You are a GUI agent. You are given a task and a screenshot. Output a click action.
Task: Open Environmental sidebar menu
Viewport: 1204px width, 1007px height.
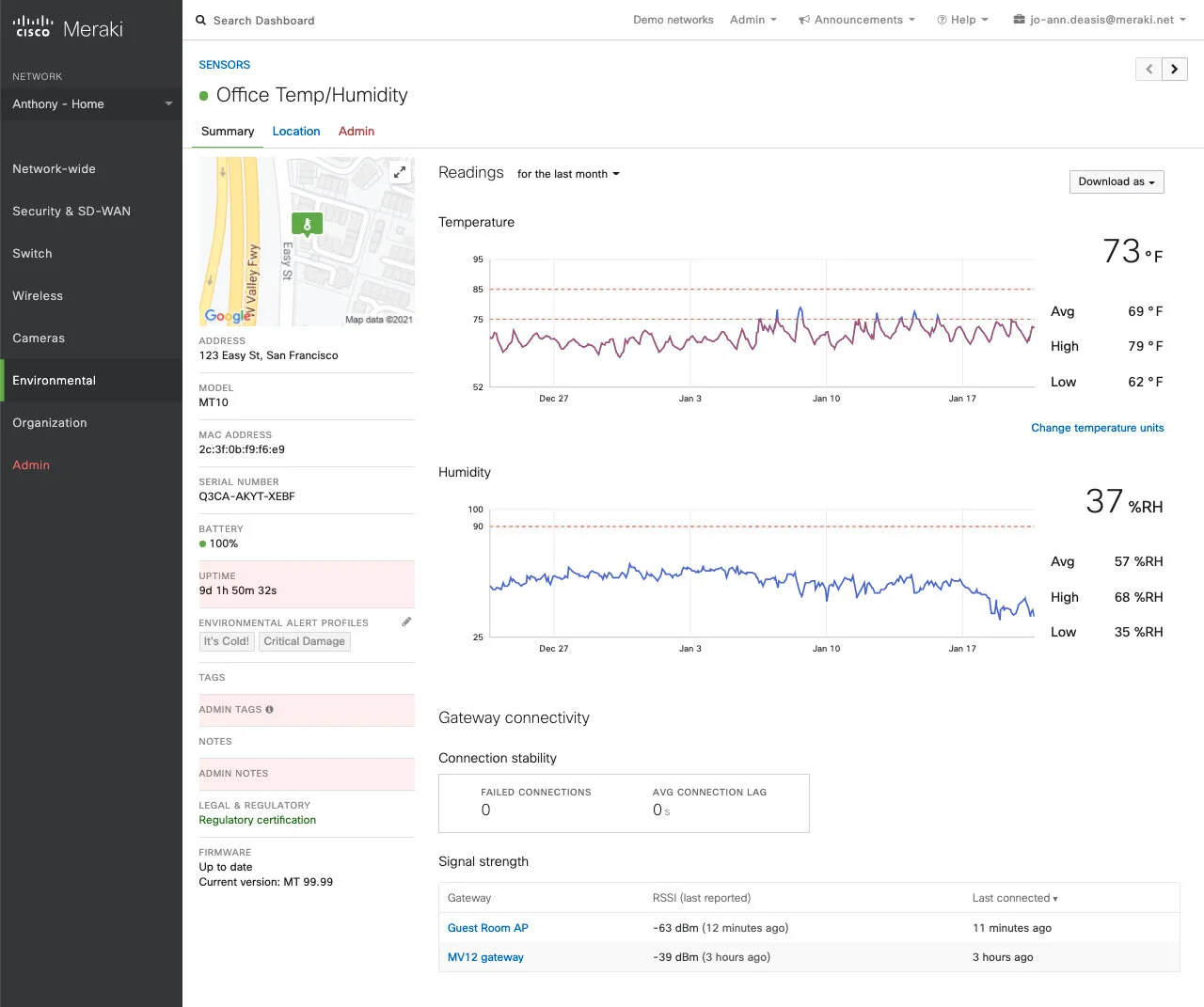[91, 381]
